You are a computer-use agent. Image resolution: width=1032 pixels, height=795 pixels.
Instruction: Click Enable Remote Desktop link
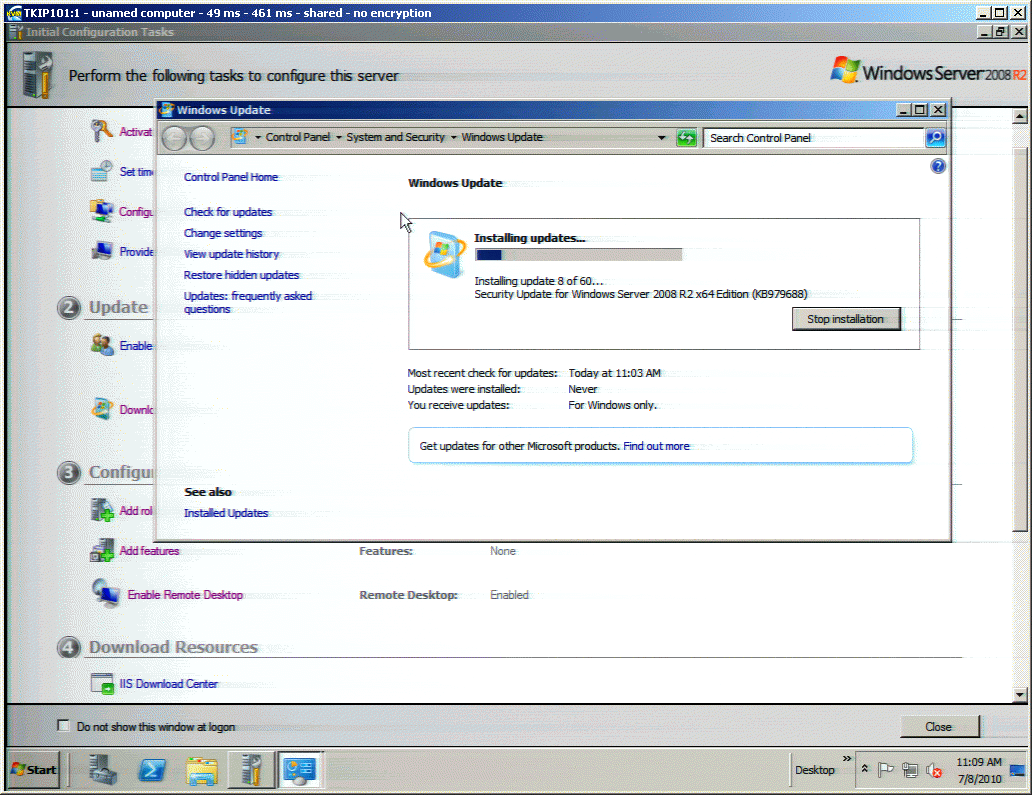pos(185,595)
